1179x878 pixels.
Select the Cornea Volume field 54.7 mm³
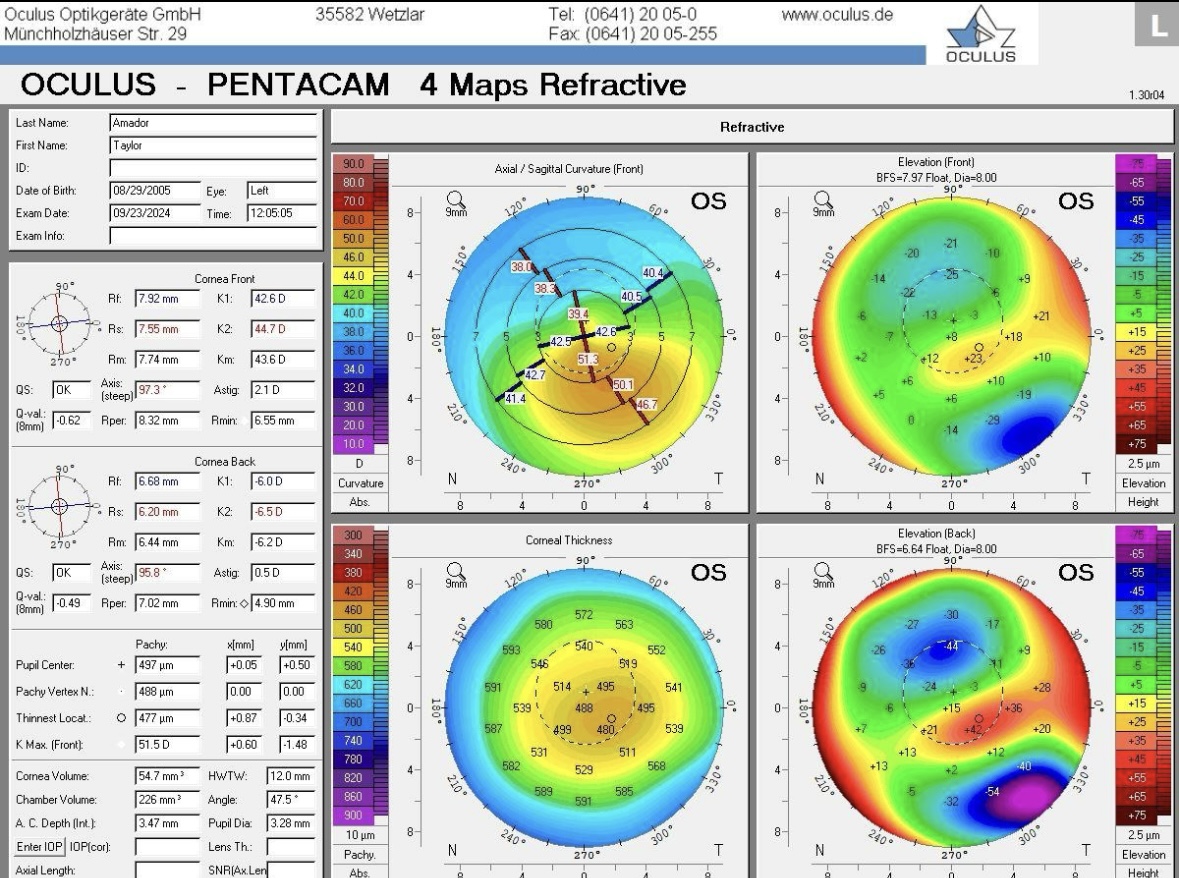[168, 776]
